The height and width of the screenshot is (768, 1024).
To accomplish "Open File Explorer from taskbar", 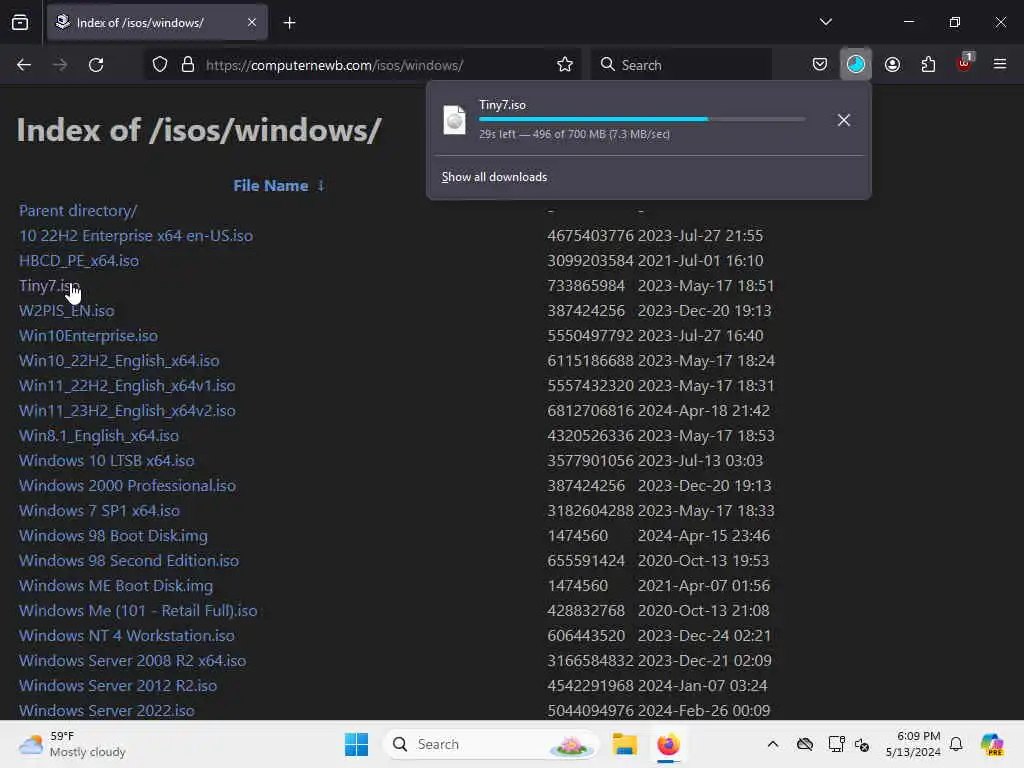I will 624,744.
